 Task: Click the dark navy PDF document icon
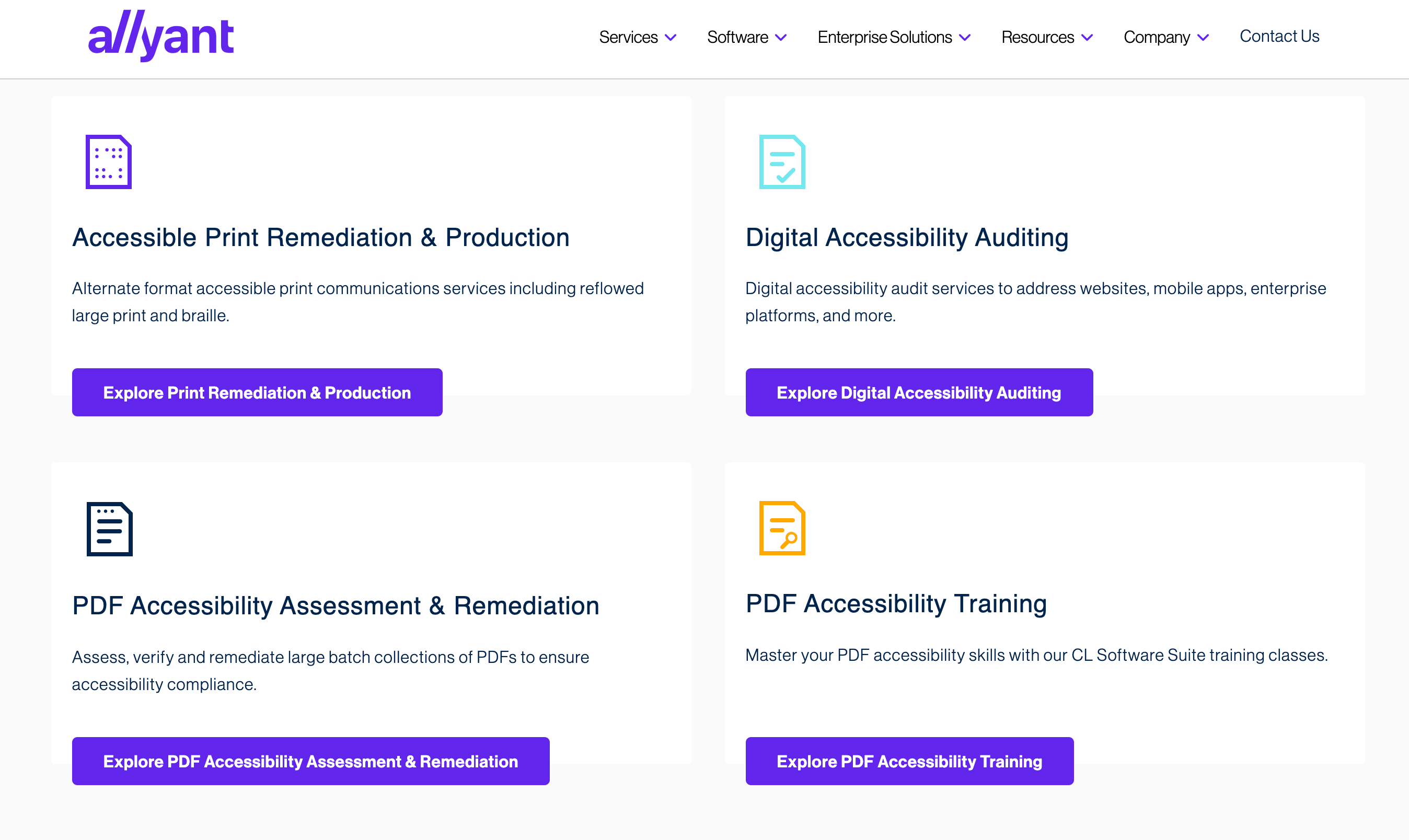tap(109, 529)
